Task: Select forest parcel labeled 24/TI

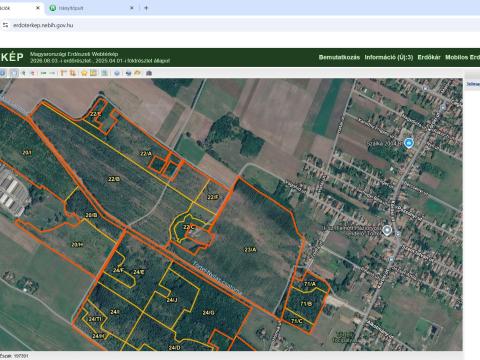Action: 95,319
